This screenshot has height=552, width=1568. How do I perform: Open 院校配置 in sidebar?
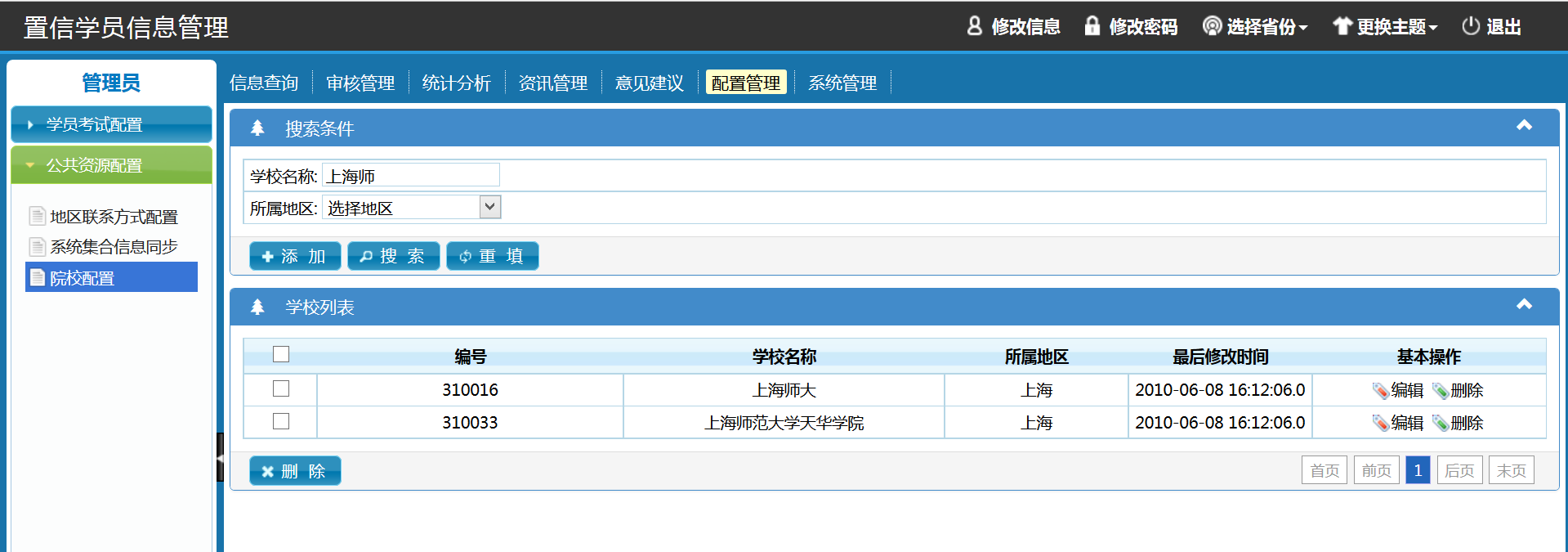coord(112,277)
